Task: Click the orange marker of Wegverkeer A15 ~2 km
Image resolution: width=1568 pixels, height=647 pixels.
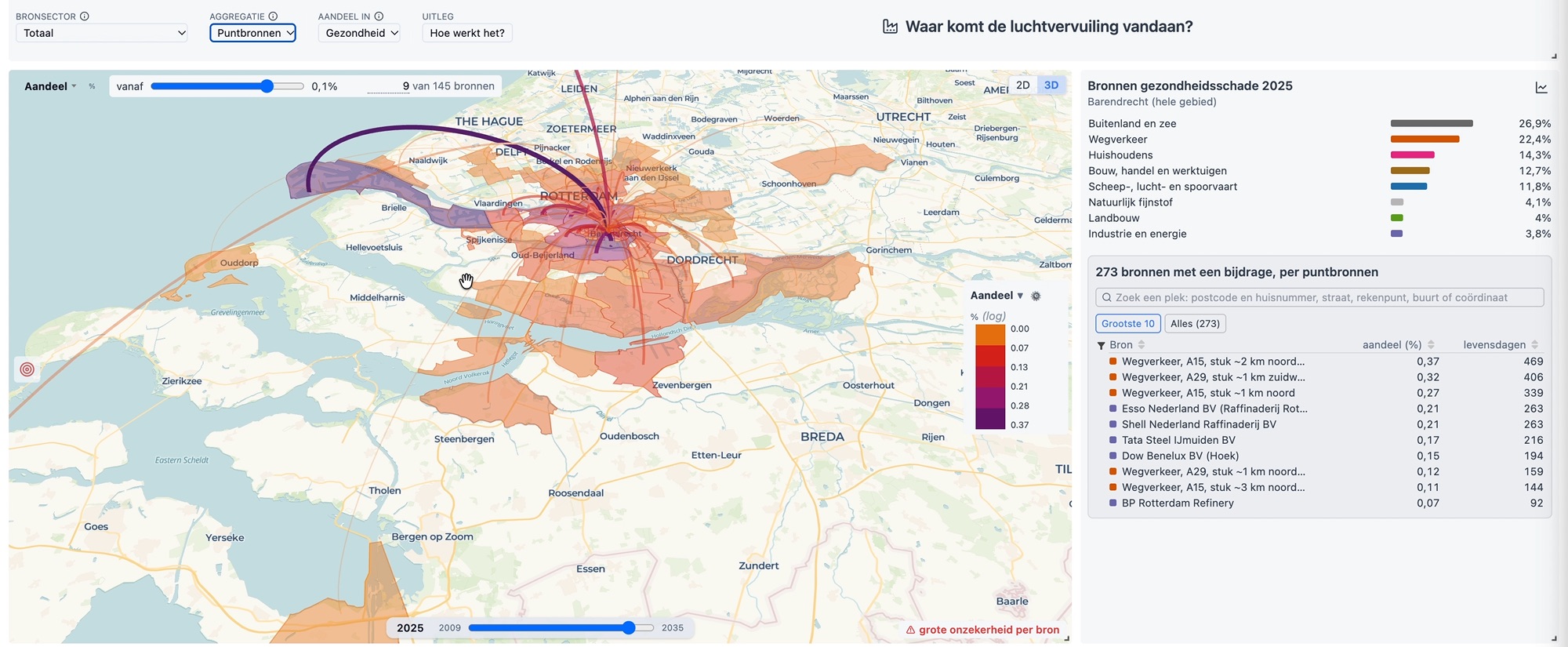Action: tap(1113, 362)
